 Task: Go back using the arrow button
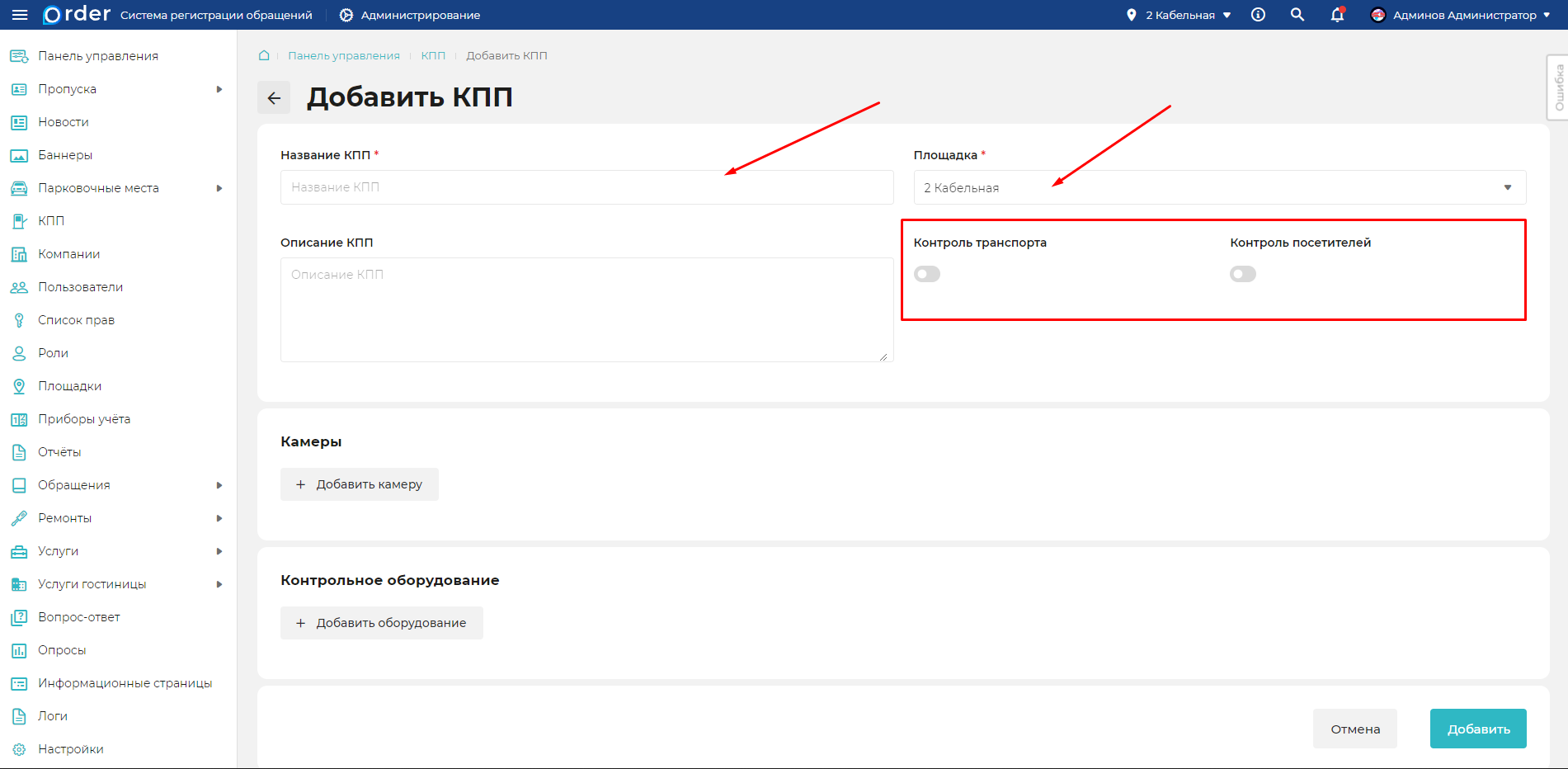pyautogui.click(x=274, y=97)
